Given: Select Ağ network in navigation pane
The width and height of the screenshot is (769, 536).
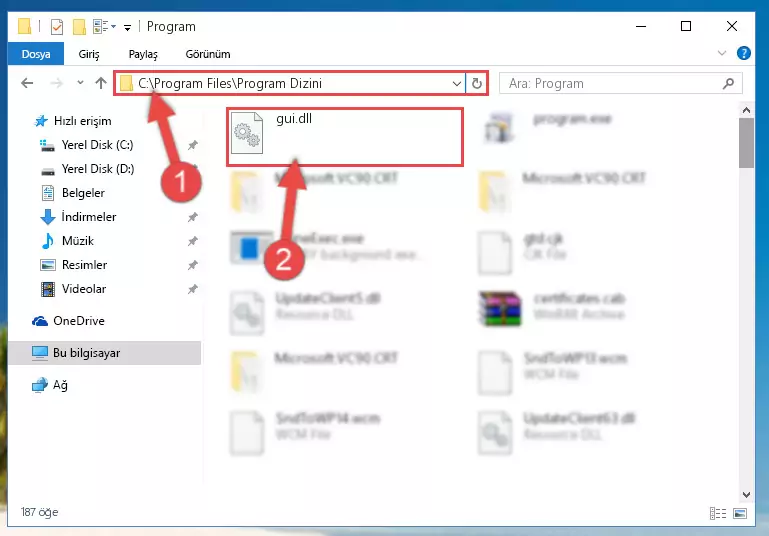Looking at the screenshot, I should (x=50, y=385).
